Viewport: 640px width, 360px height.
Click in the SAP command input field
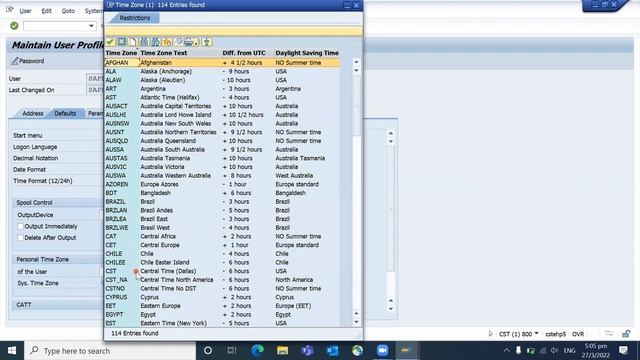click(55, 26)
